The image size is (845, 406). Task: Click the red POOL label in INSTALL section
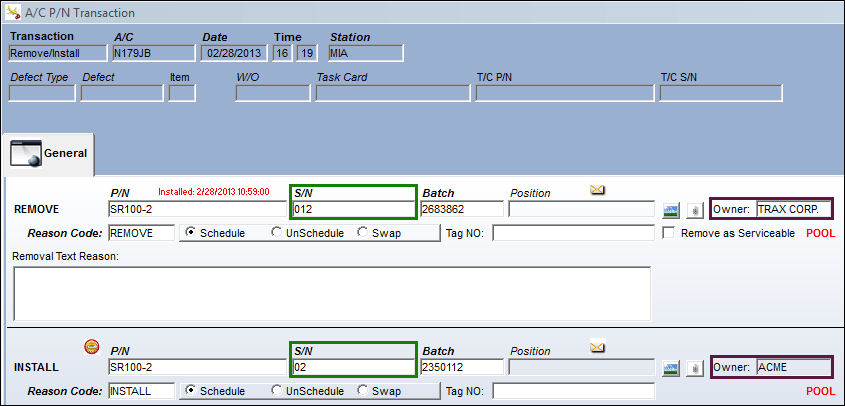click(x=820, y=391)
